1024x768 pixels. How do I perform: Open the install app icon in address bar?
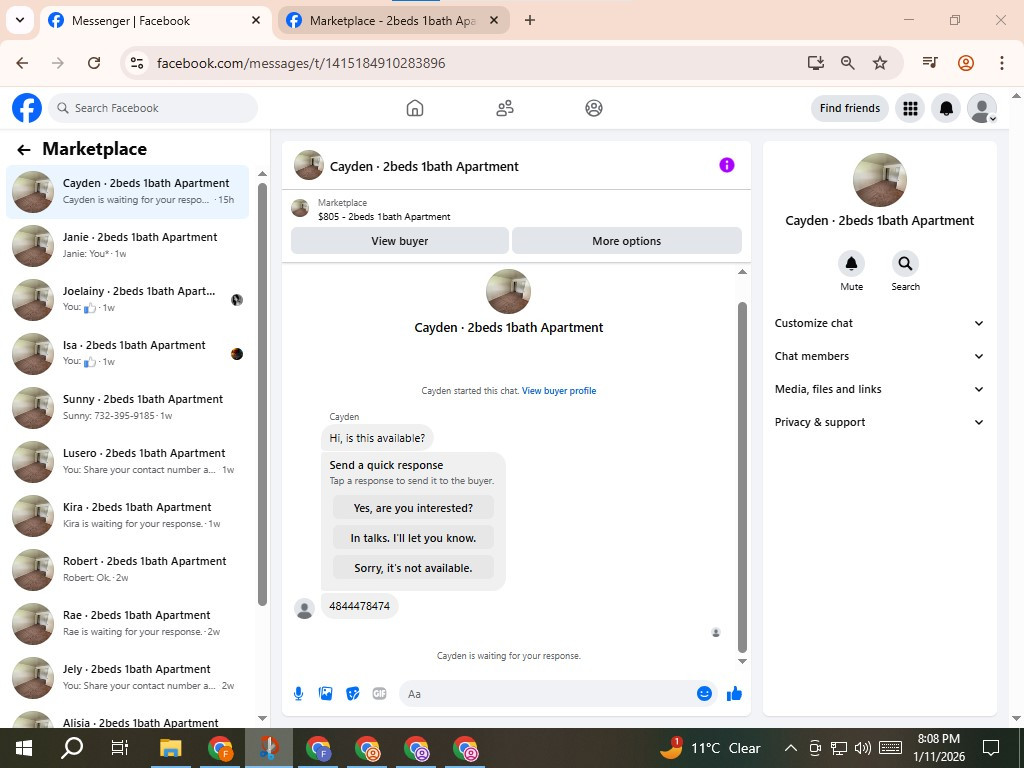point(816,63)
